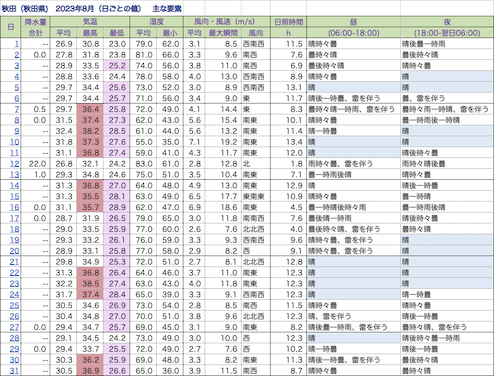Open the day 18 date link
The height and width of the screenshot is (376, 494).
(x=14, y=229)
